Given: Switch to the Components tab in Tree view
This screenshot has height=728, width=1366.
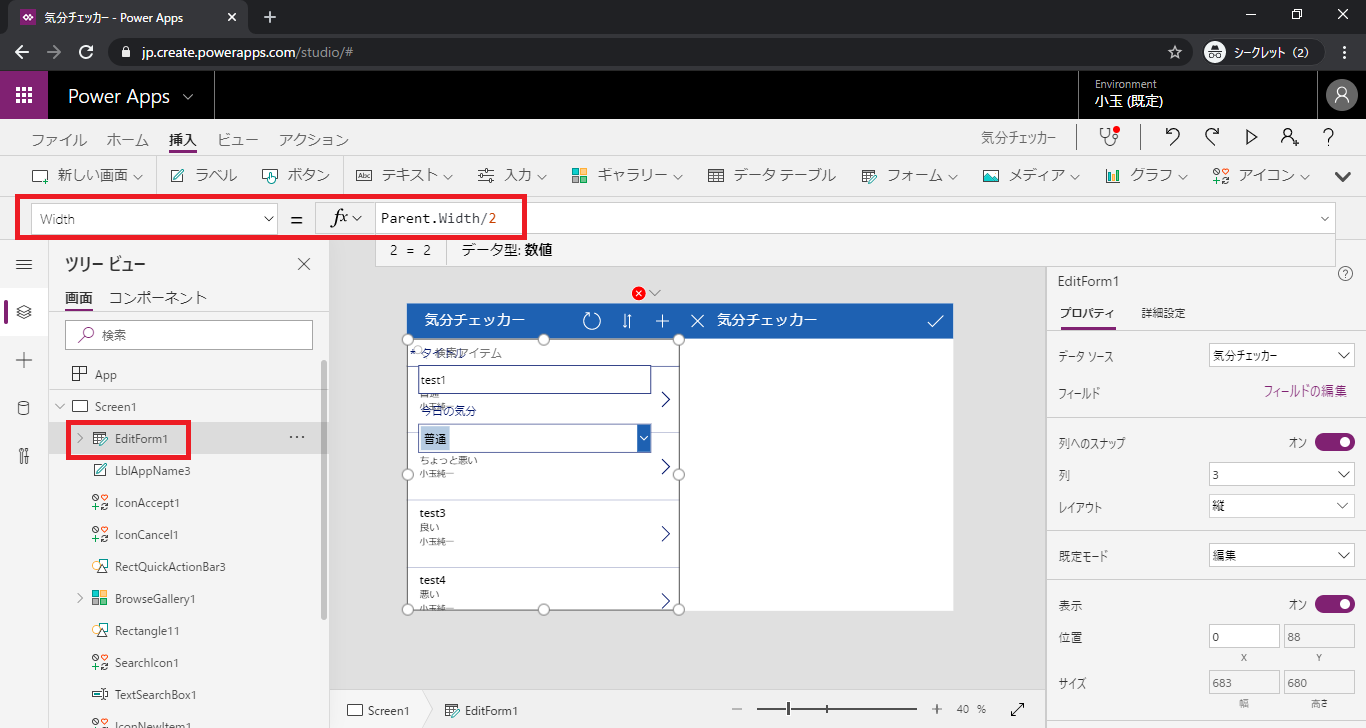Looking at the screenshot, I should pos(158,298).
